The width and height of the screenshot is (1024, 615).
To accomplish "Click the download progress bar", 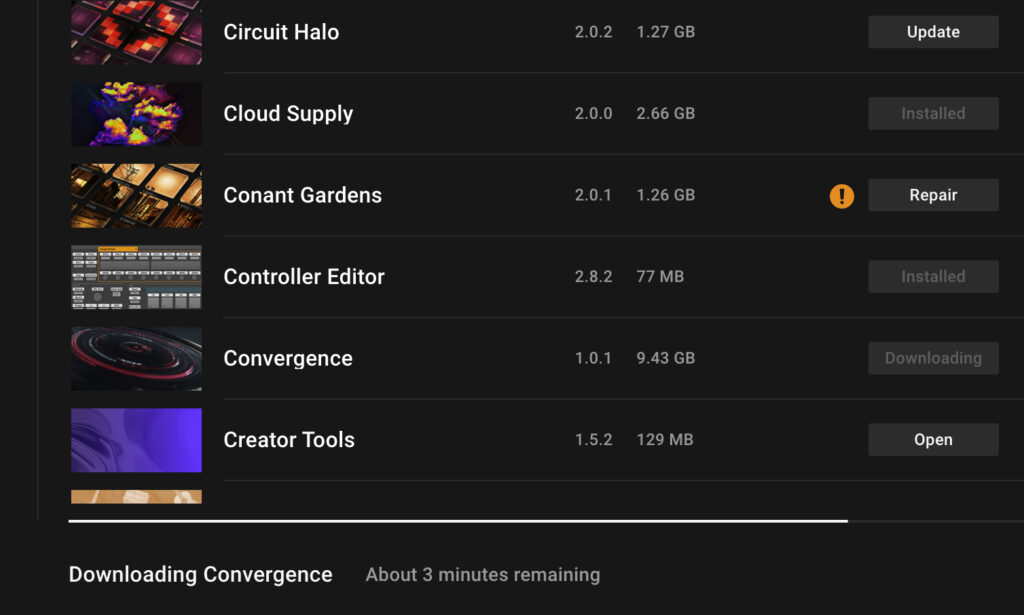I will pyautogui.click(x=458, y=521).
